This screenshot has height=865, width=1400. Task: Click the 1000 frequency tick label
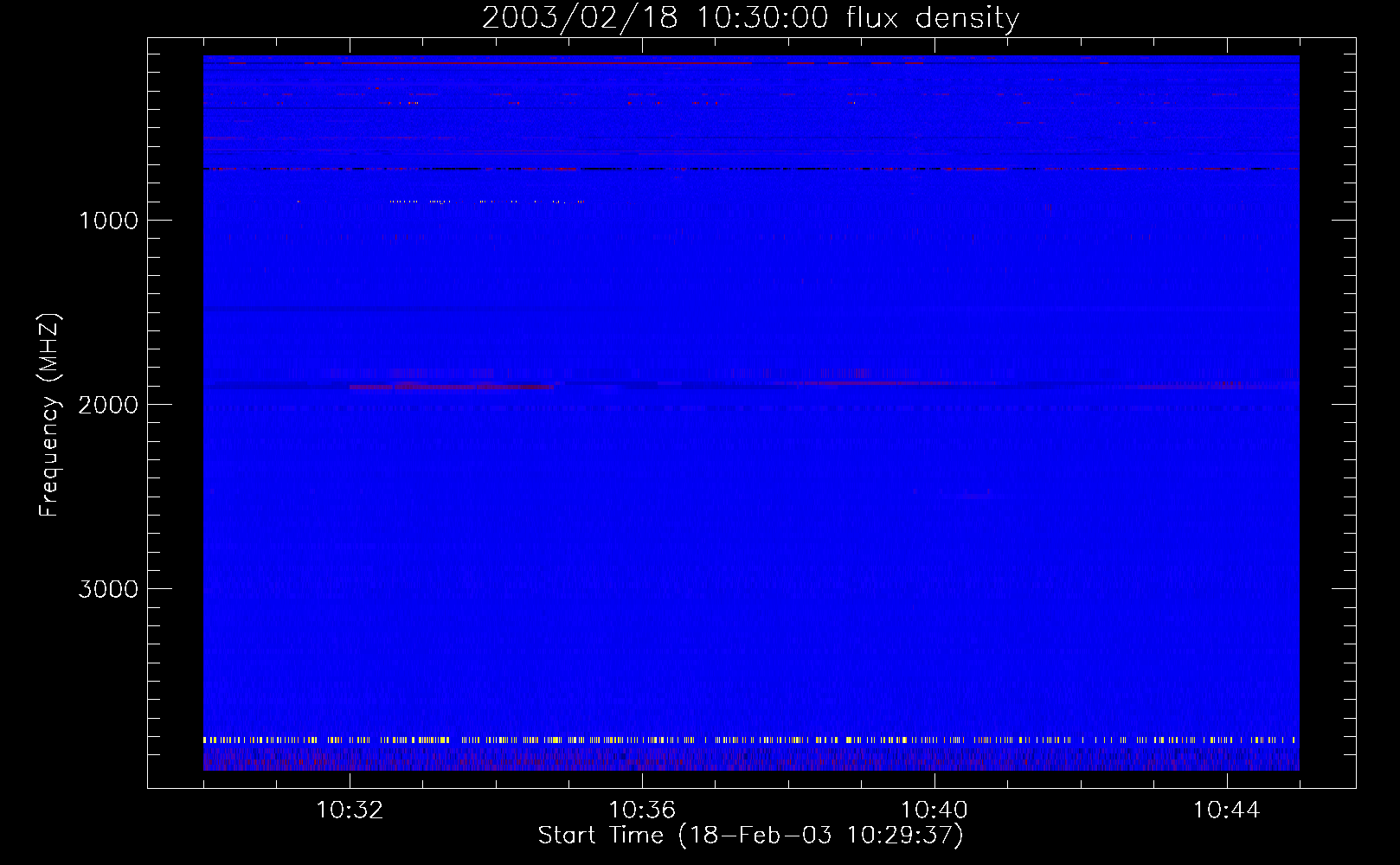(x=108, y=221)
